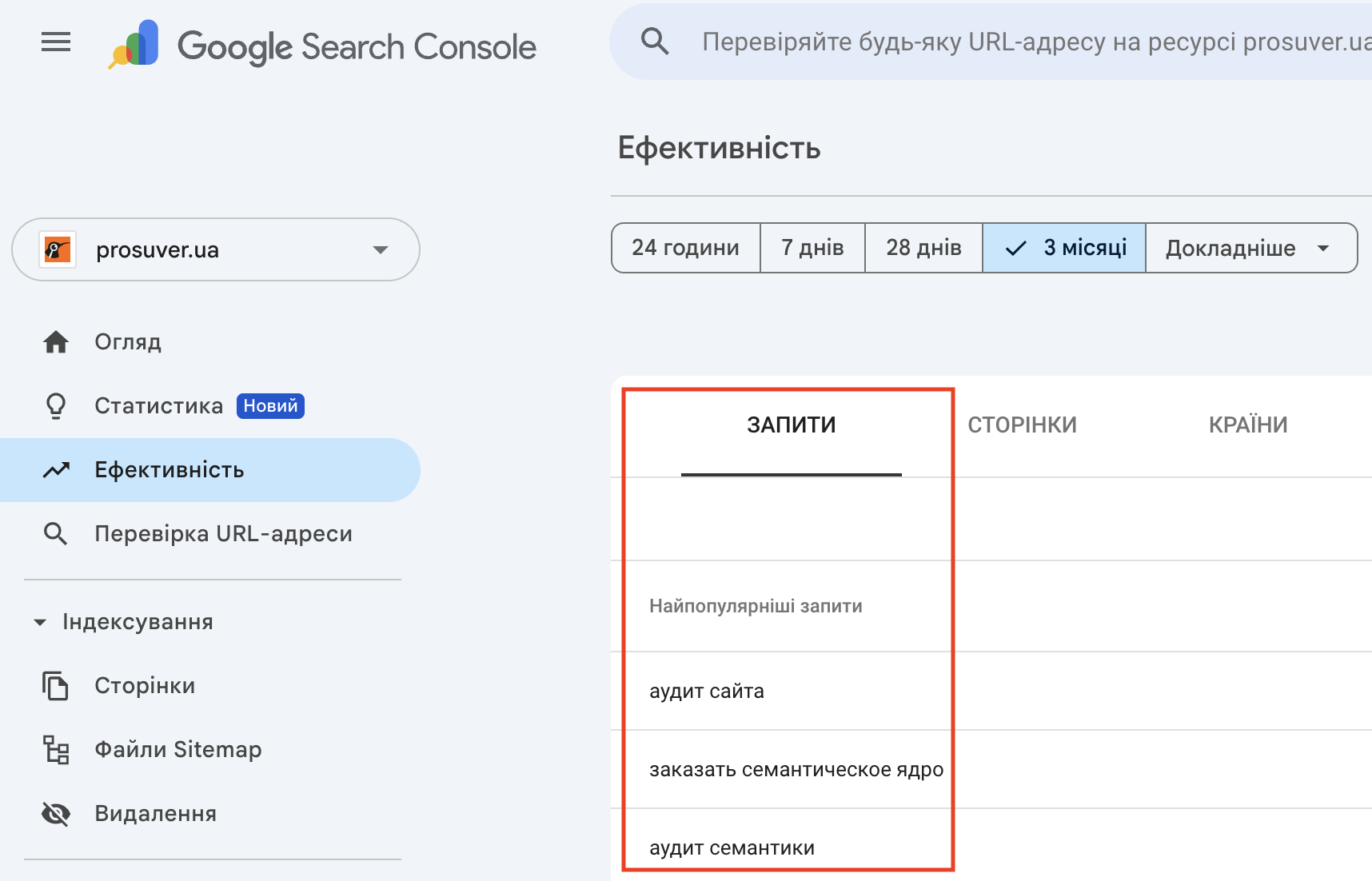Switch to the СТОРІНКИ tab
The width and height of the screenshot is (1372, 881).
pyautogui.click(x=1023, y=425)
